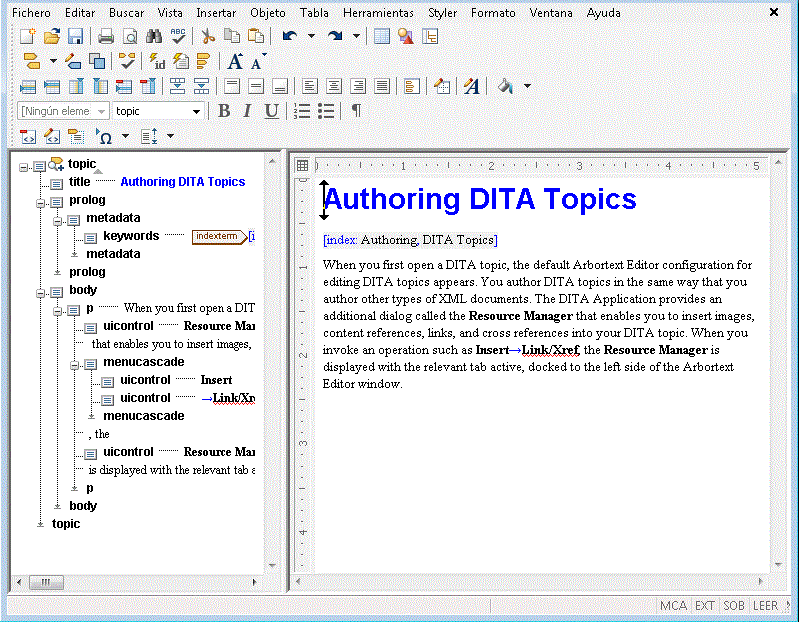The image size is (799, 622).
Task: Toggle Underline formatting
Action: tap(271, 111)
